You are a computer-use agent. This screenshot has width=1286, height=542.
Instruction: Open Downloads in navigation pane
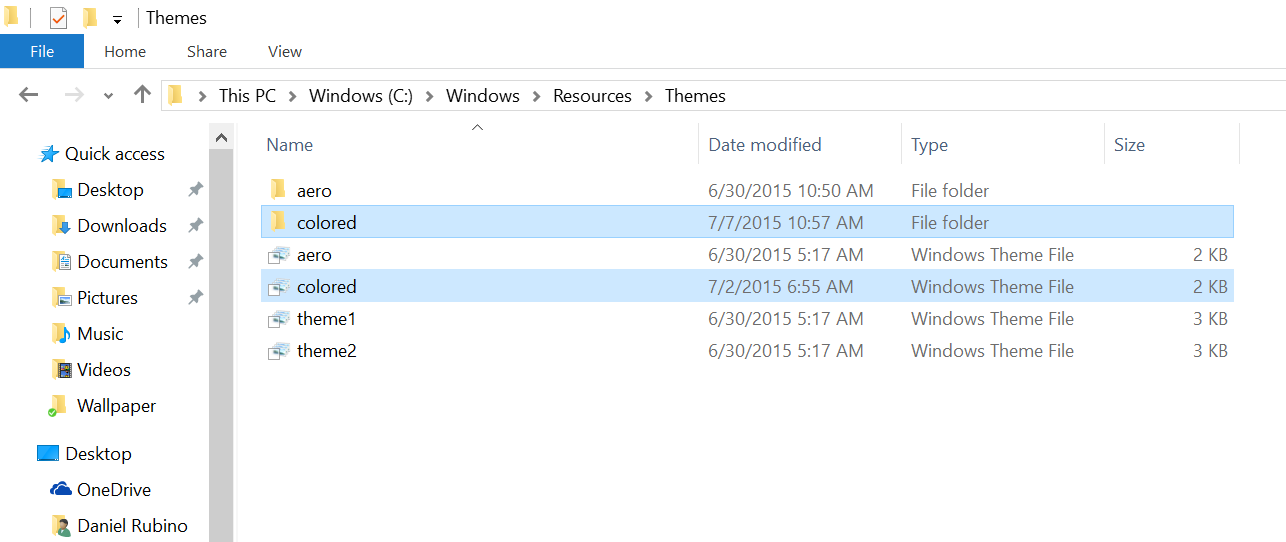click(122, 226)
